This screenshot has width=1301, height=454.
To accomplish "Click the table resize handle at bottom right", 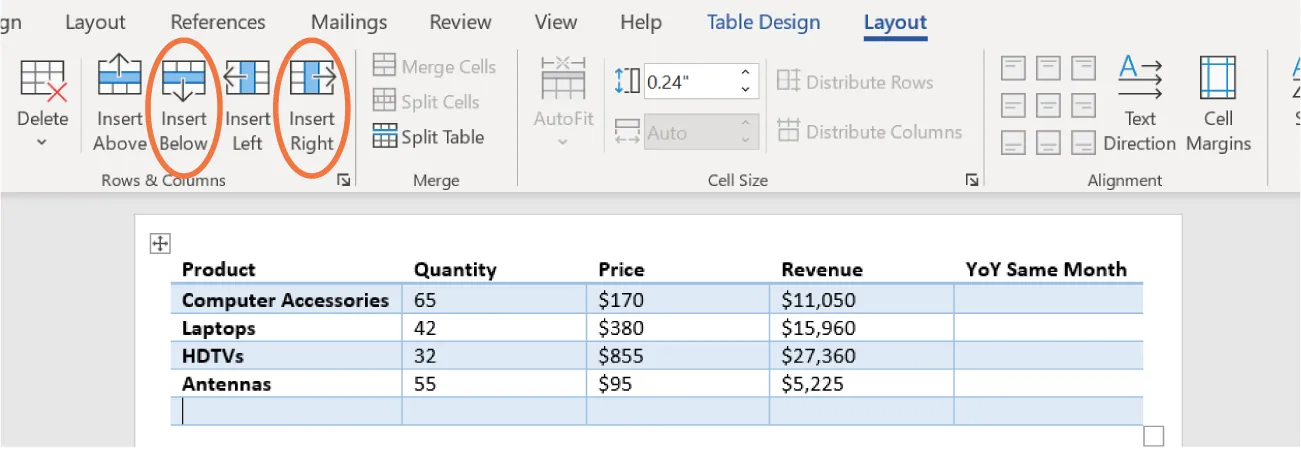I will click(1153, 436).
